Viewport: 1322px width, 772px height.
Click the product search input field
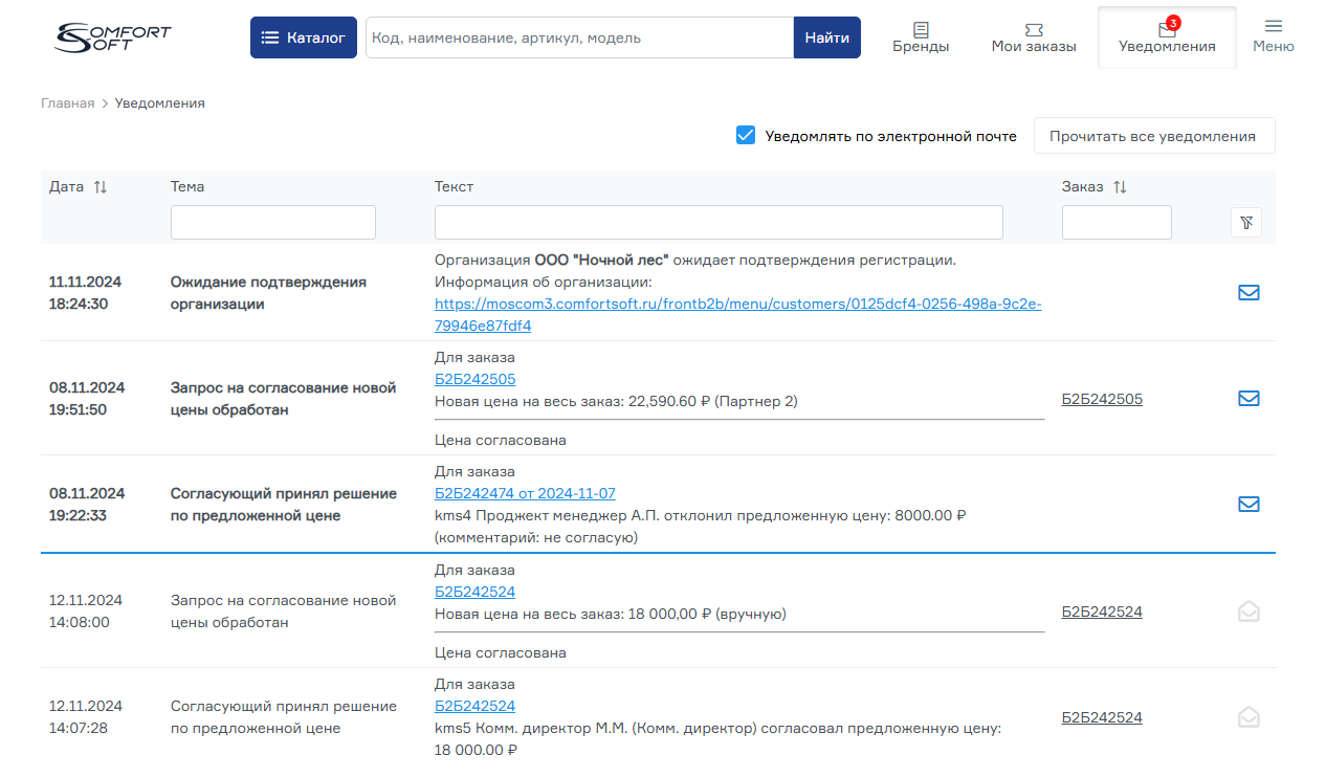(579, 38)
